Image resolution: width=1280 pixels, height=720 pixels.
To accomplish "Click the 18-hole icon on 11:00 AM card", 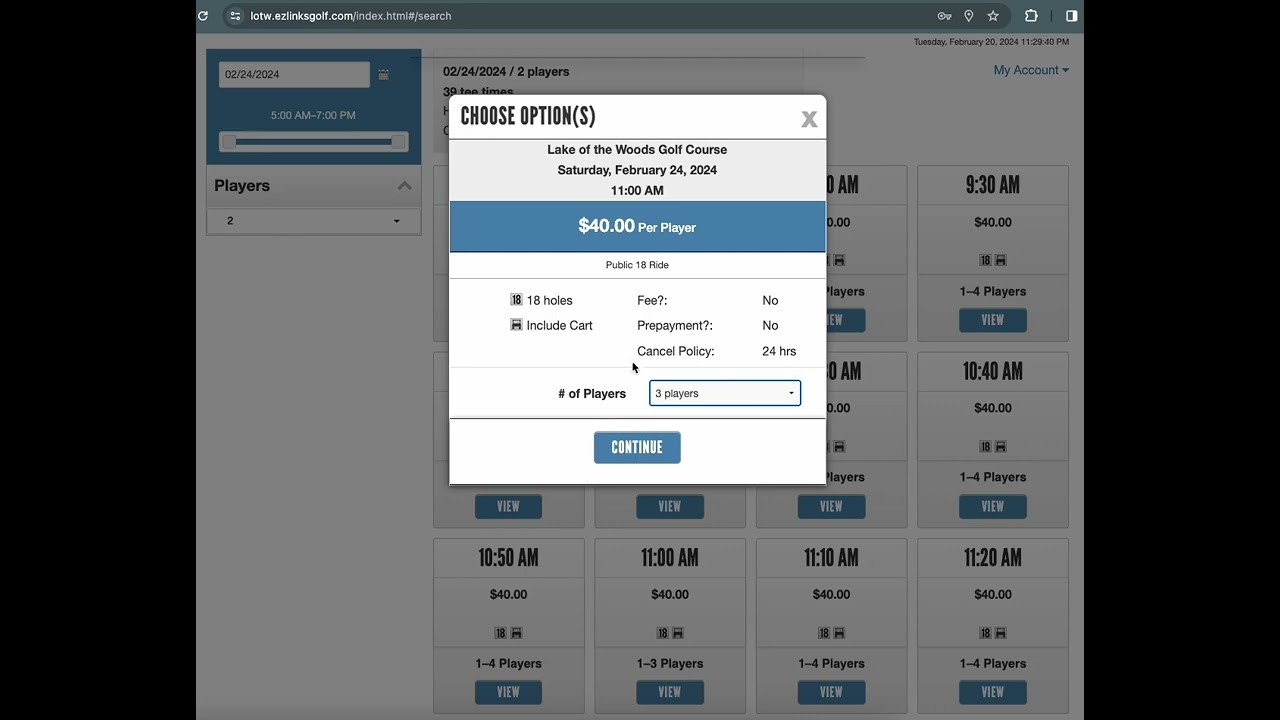I will click(662, 633).
